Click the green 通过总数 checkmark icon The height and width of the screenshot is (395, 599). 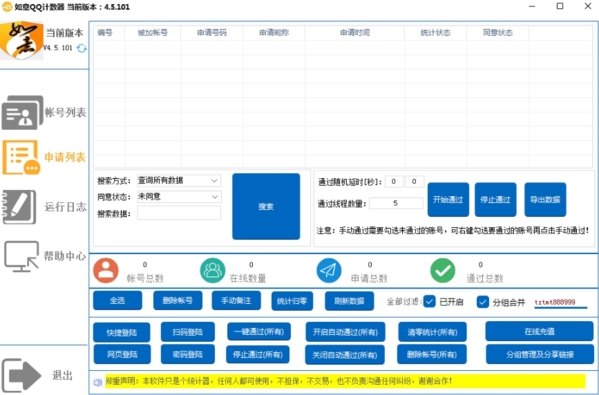(x=443, y=270)
